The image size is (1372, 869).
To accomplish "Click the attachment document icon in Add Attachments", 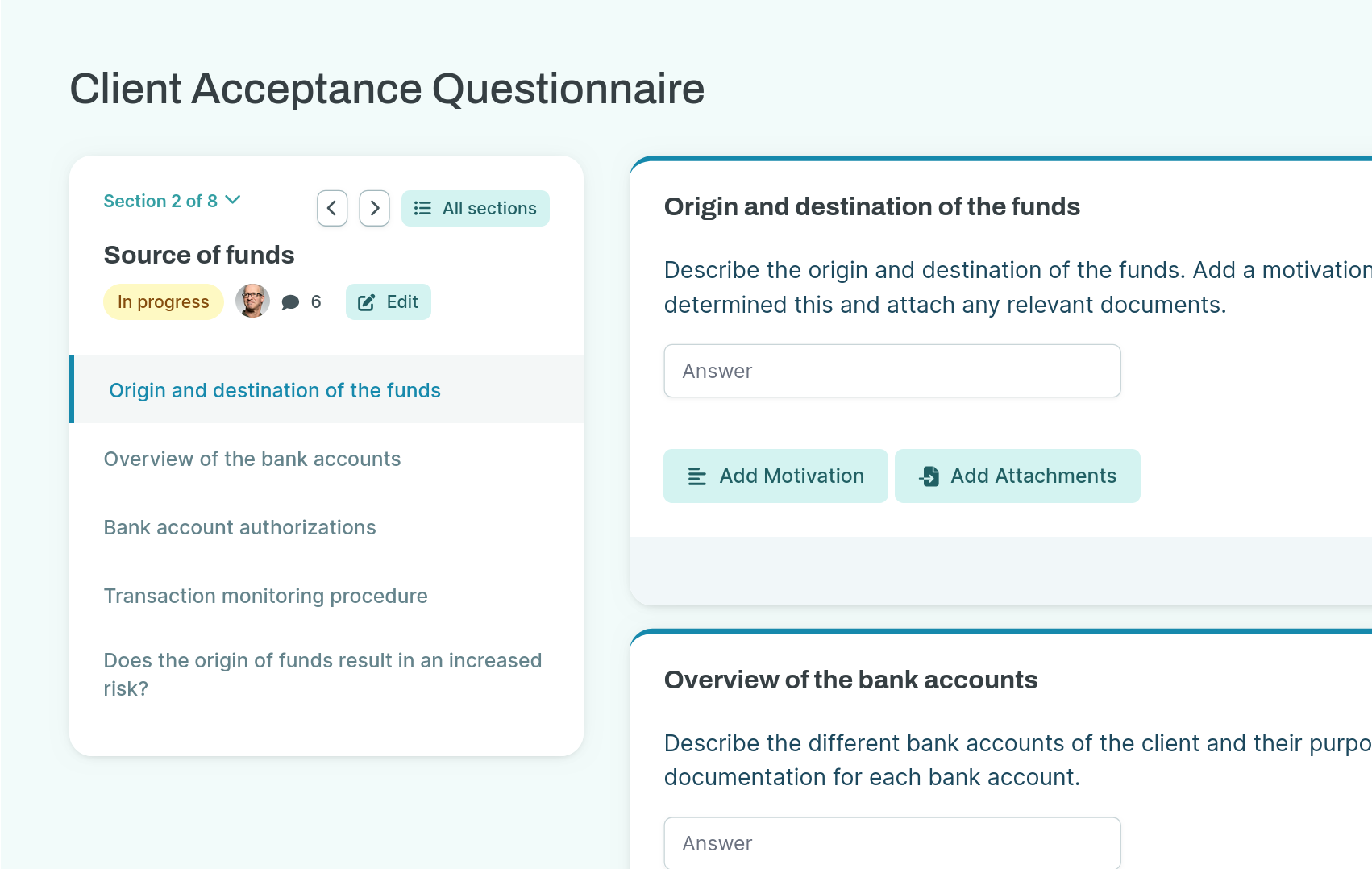I will click(x=929, y=476).
